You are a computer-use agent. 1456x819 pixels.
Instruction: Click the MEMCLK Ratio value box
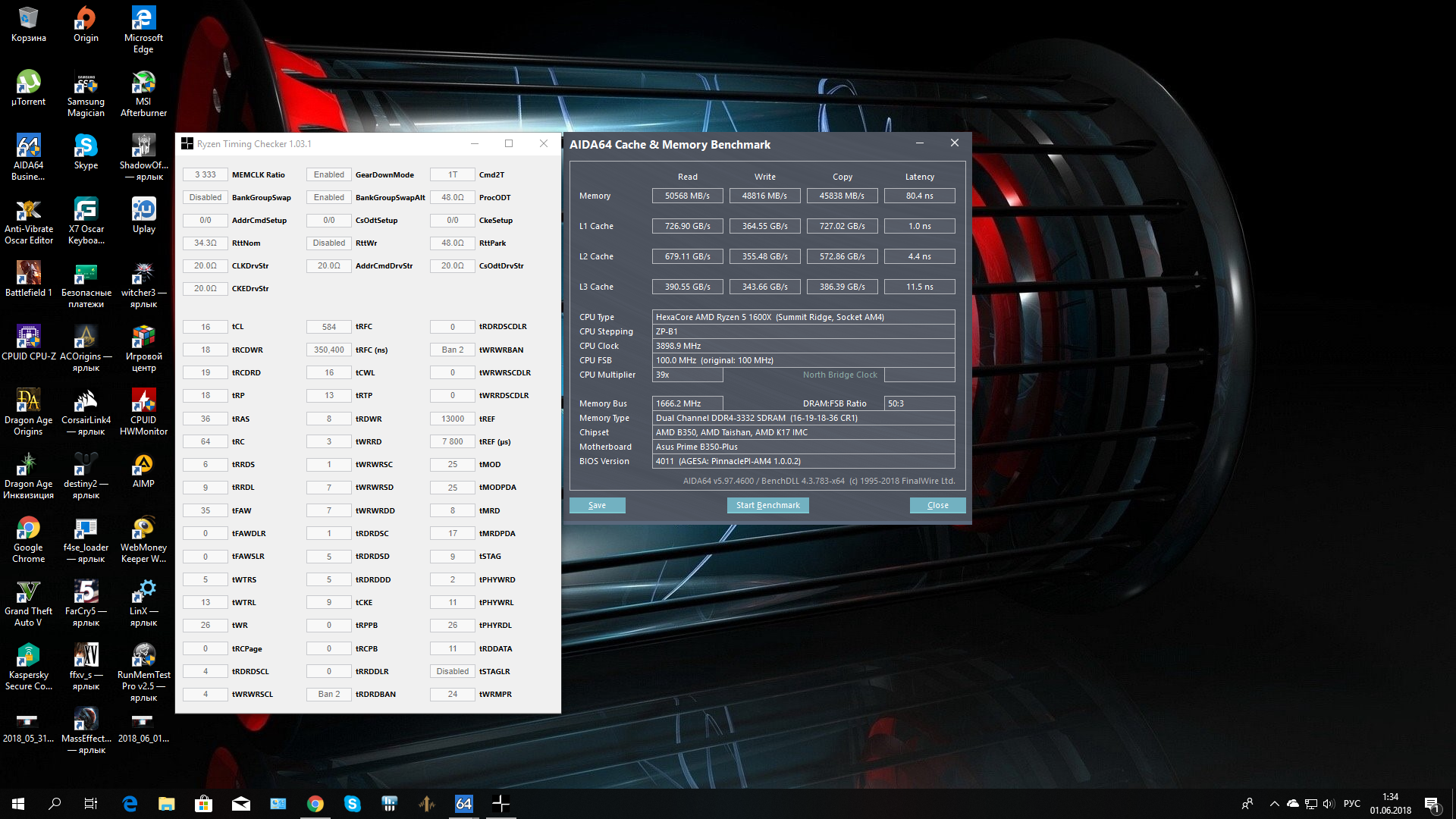pos(206,174)
